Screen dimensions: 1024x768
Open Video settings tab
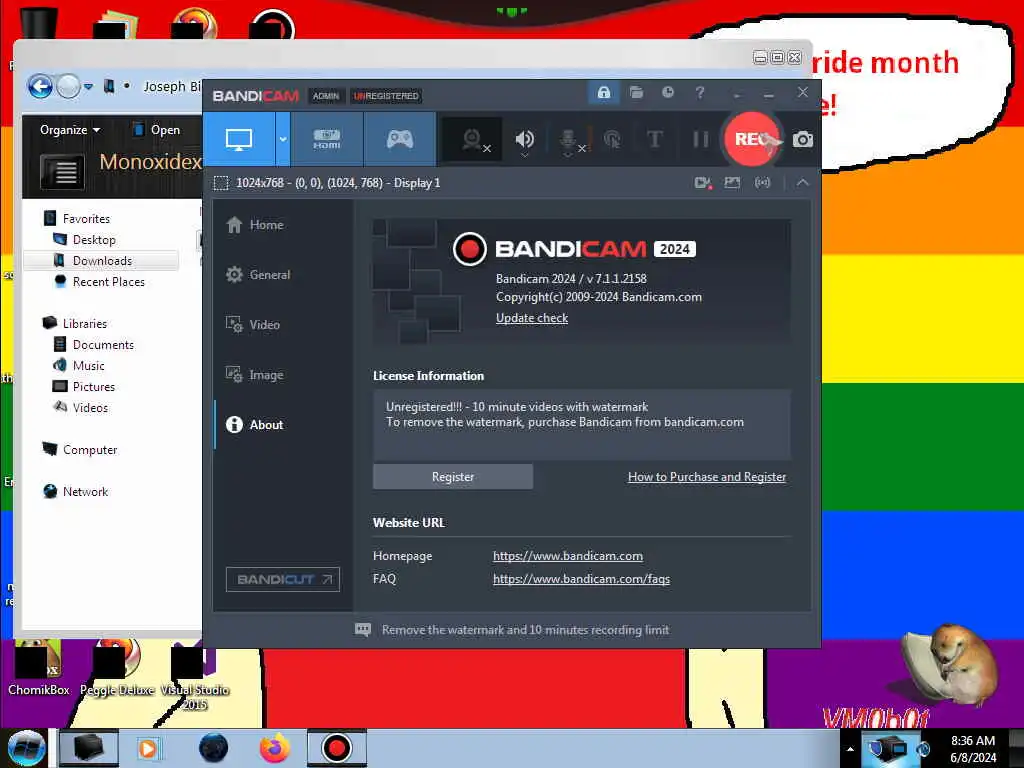click(x=253, y=325)
